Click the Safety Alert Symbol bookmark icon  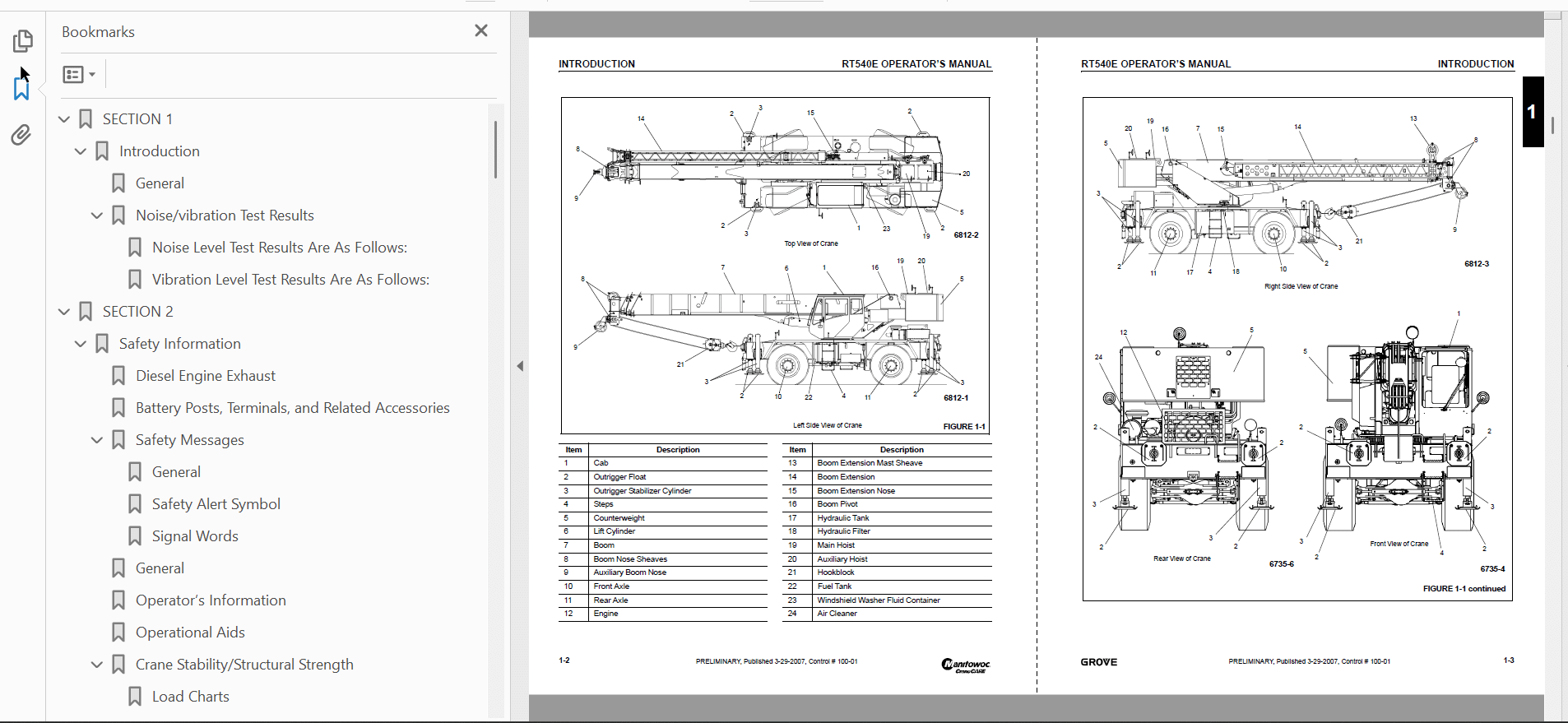135,504
